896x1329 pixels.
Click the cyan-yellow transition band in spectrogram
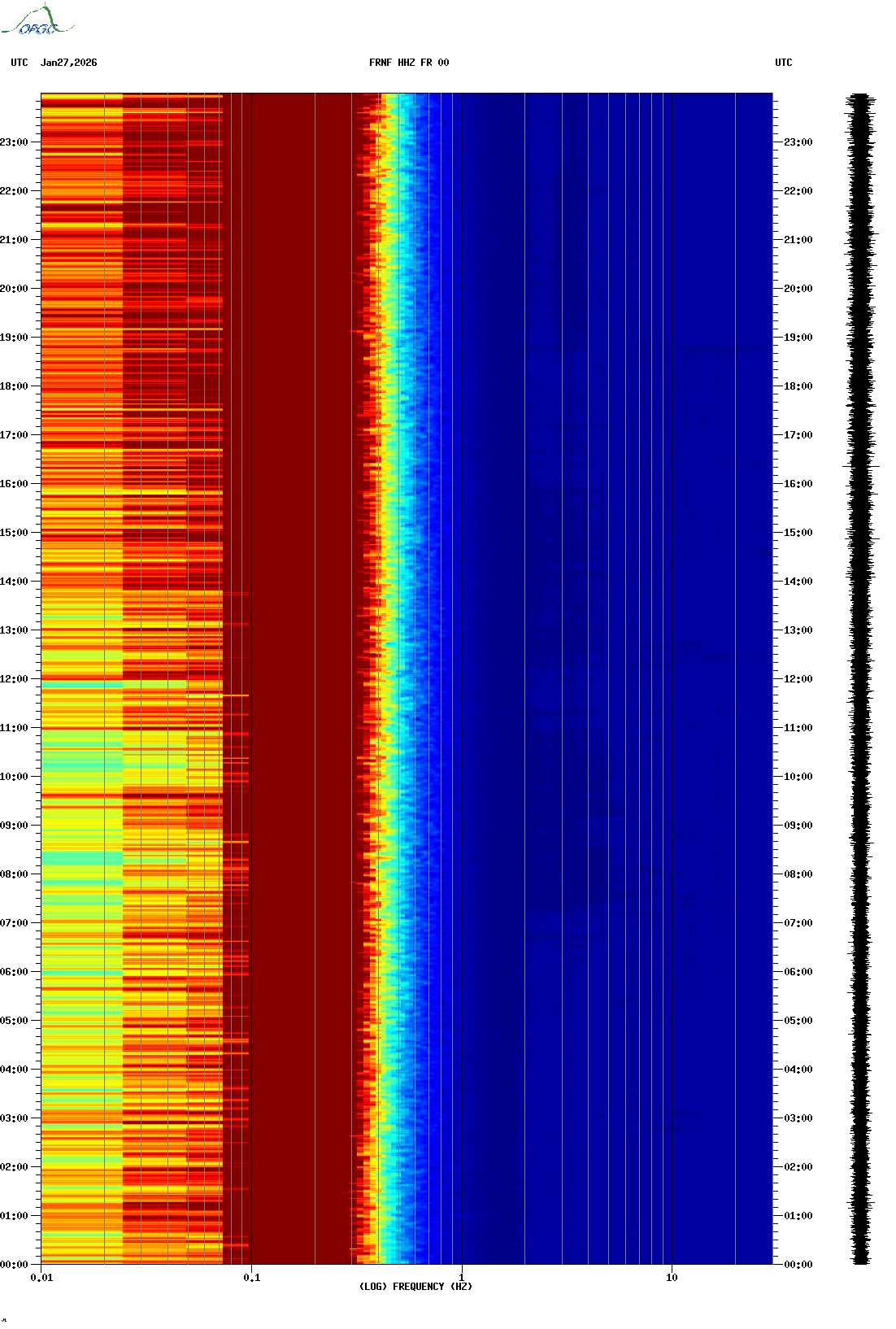(x=392, y=679)
